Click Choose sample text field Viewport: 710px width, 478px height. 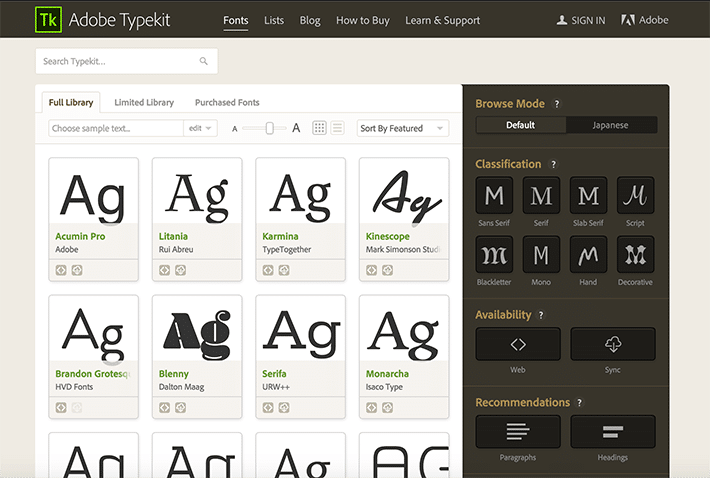tap(116, 128)
